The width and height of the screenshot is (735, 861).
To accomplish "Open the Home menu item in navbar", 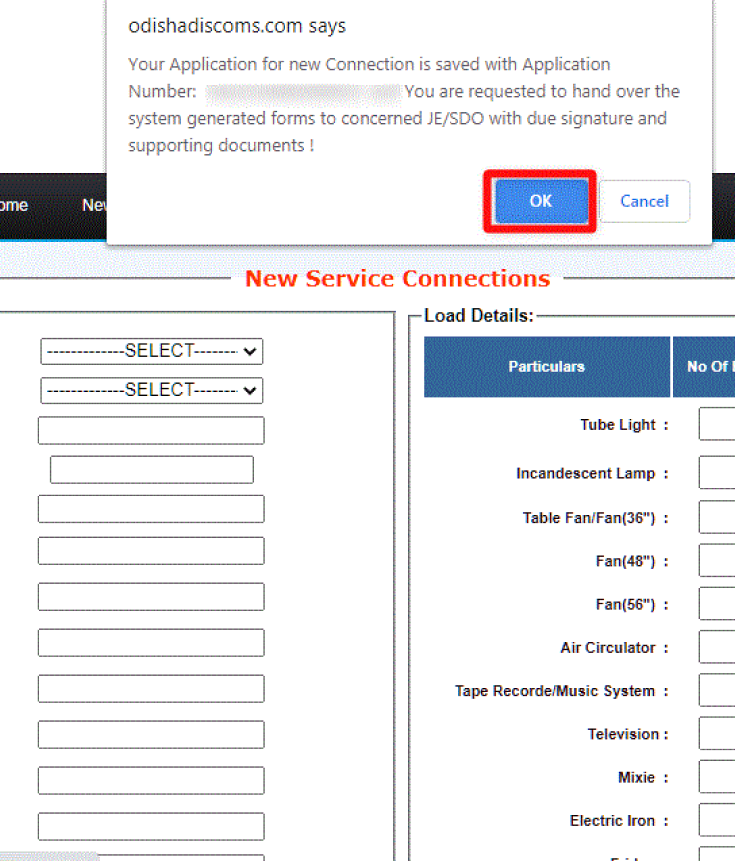I will tap(12, 205).
